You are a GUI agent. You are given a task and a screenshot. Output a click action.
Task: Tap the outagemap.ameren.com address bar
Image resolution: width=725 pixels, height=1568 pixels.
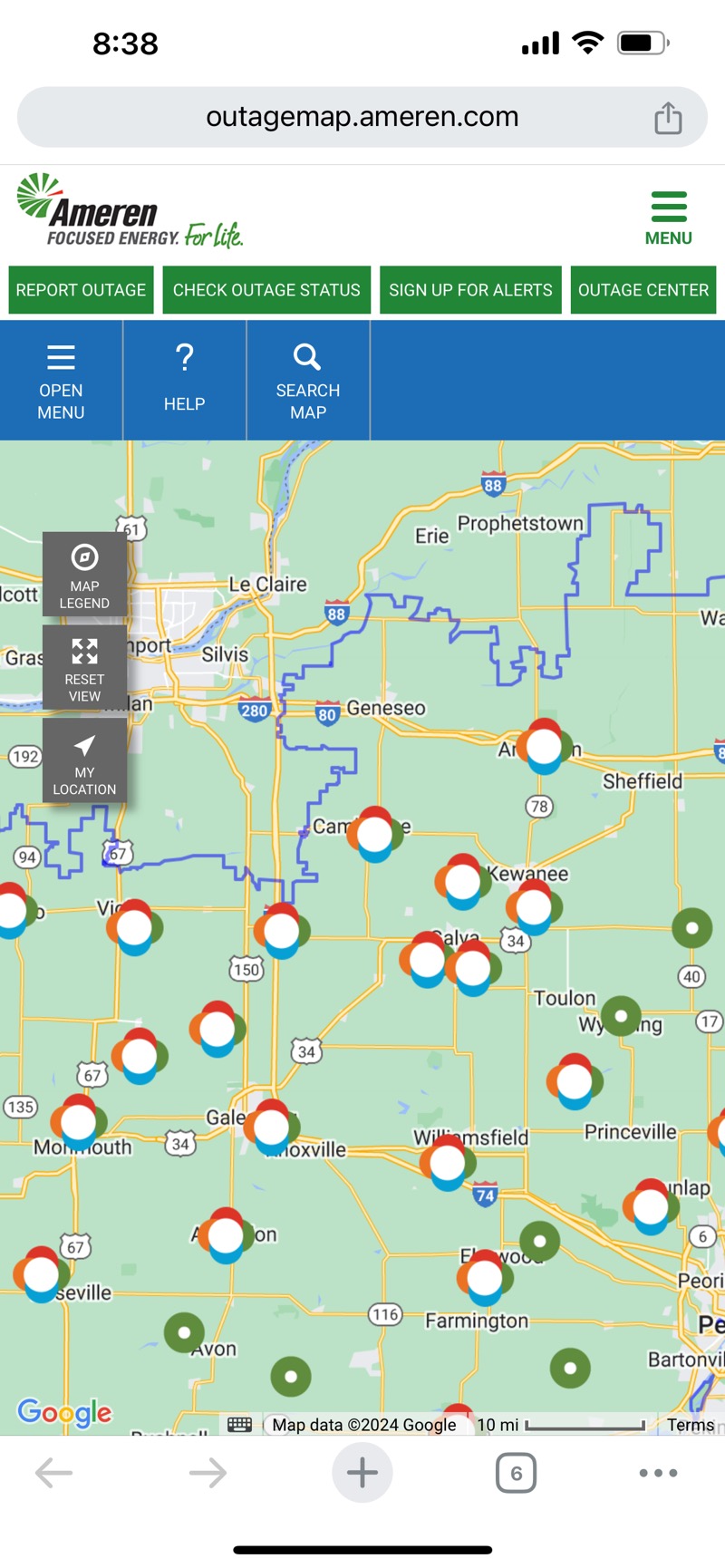coord(362,117)
